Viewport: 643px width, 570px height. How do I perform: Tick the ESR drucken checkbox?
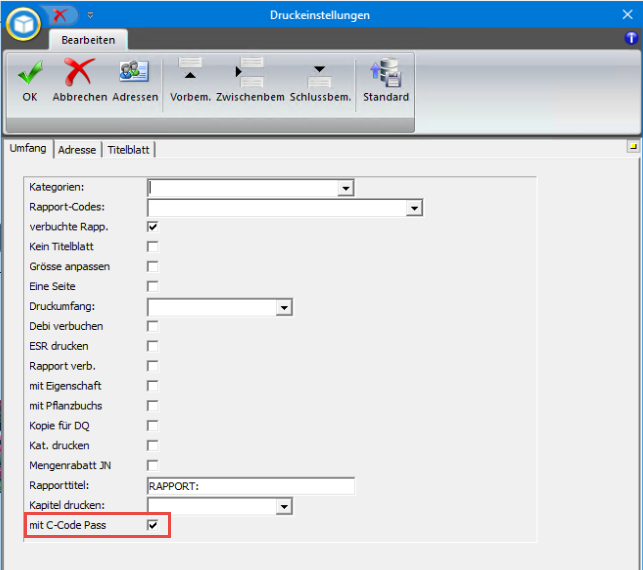(x=153, y=346)
